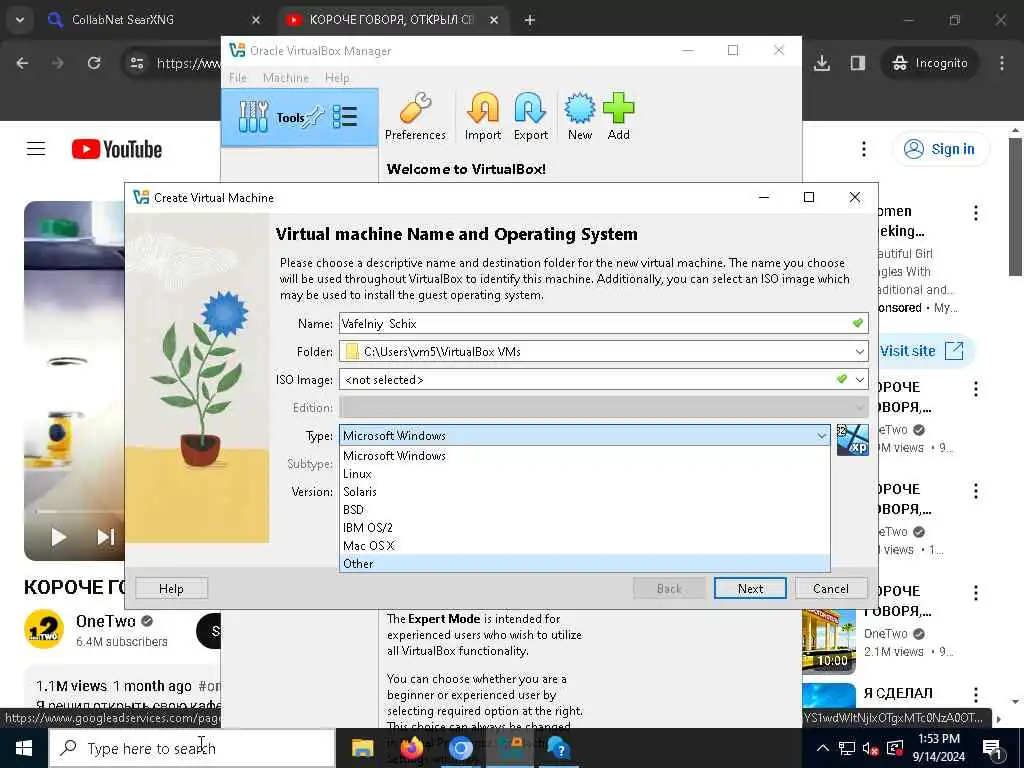Open the Windows notification center

[x=993, y=748]
